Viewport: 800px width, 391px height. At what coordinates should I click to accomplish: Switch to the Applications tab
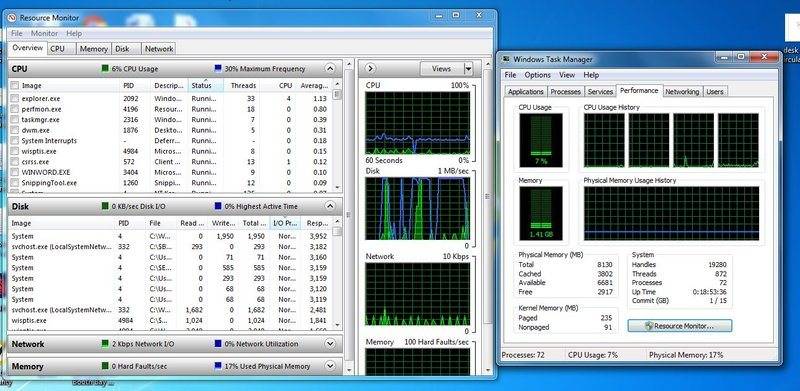(526, 91)
